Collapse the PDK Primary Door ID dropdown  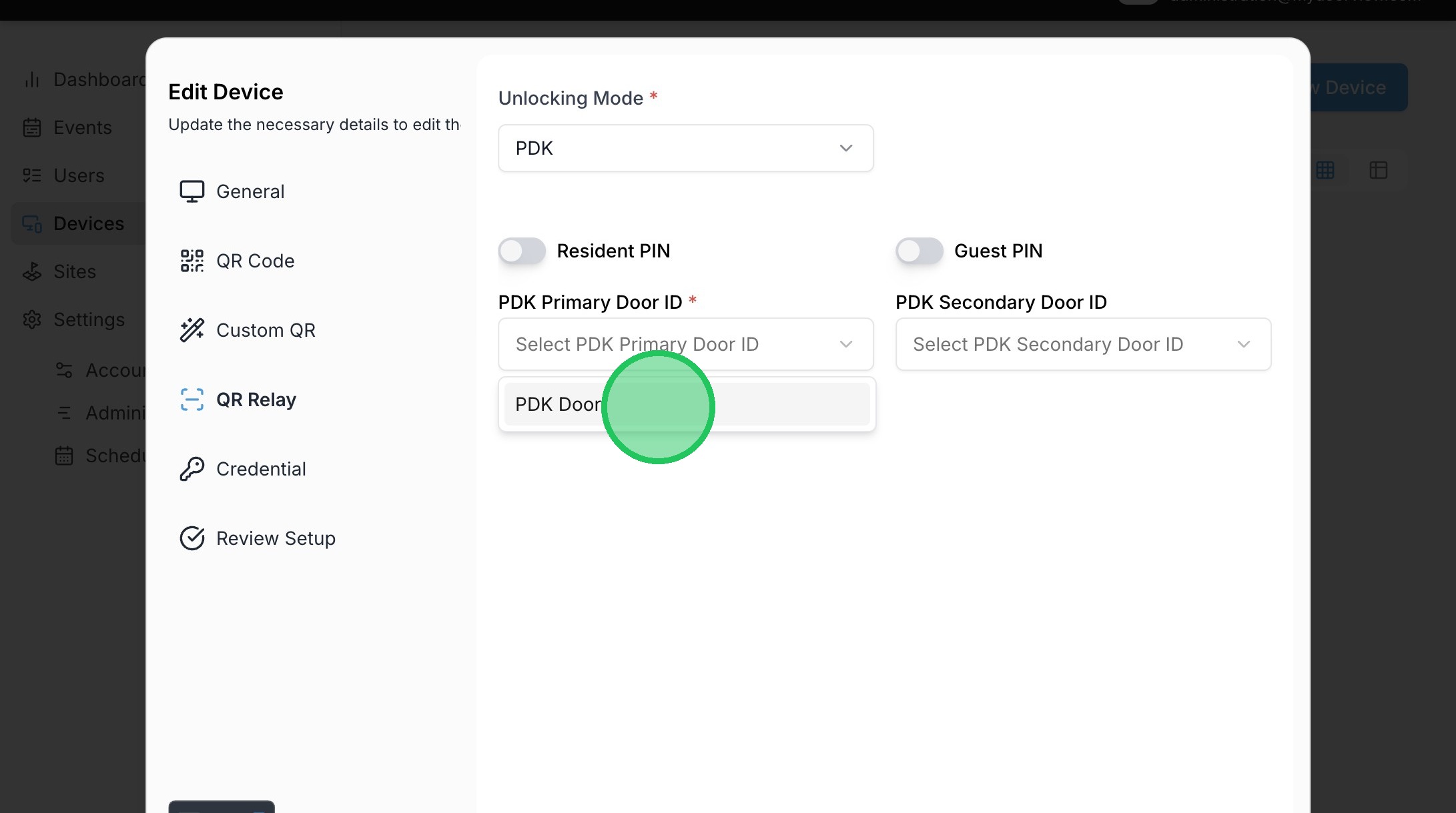pos(685,344)
